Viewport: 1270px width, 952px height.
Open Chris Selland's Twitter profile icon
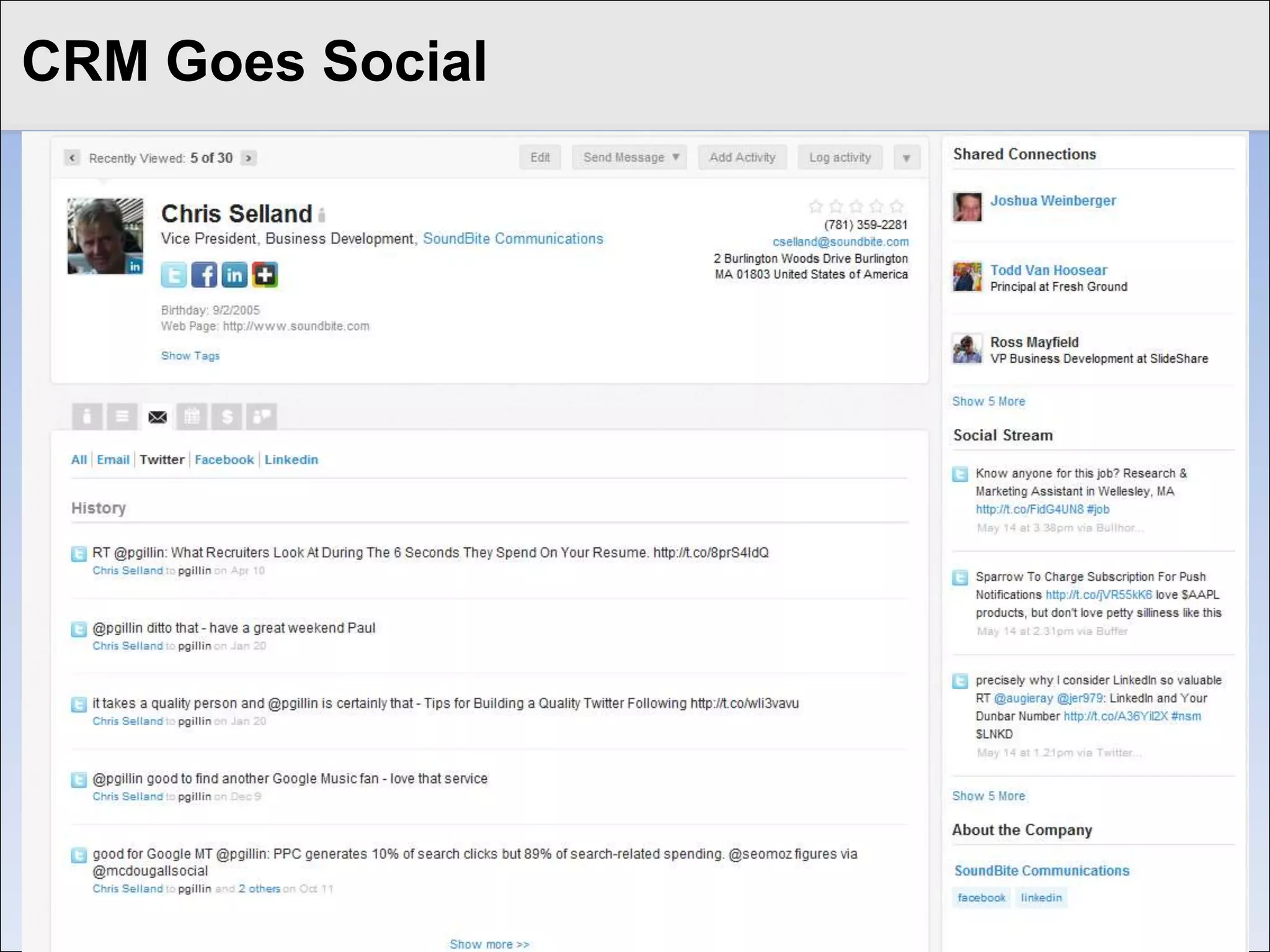[x=174, y=275]
